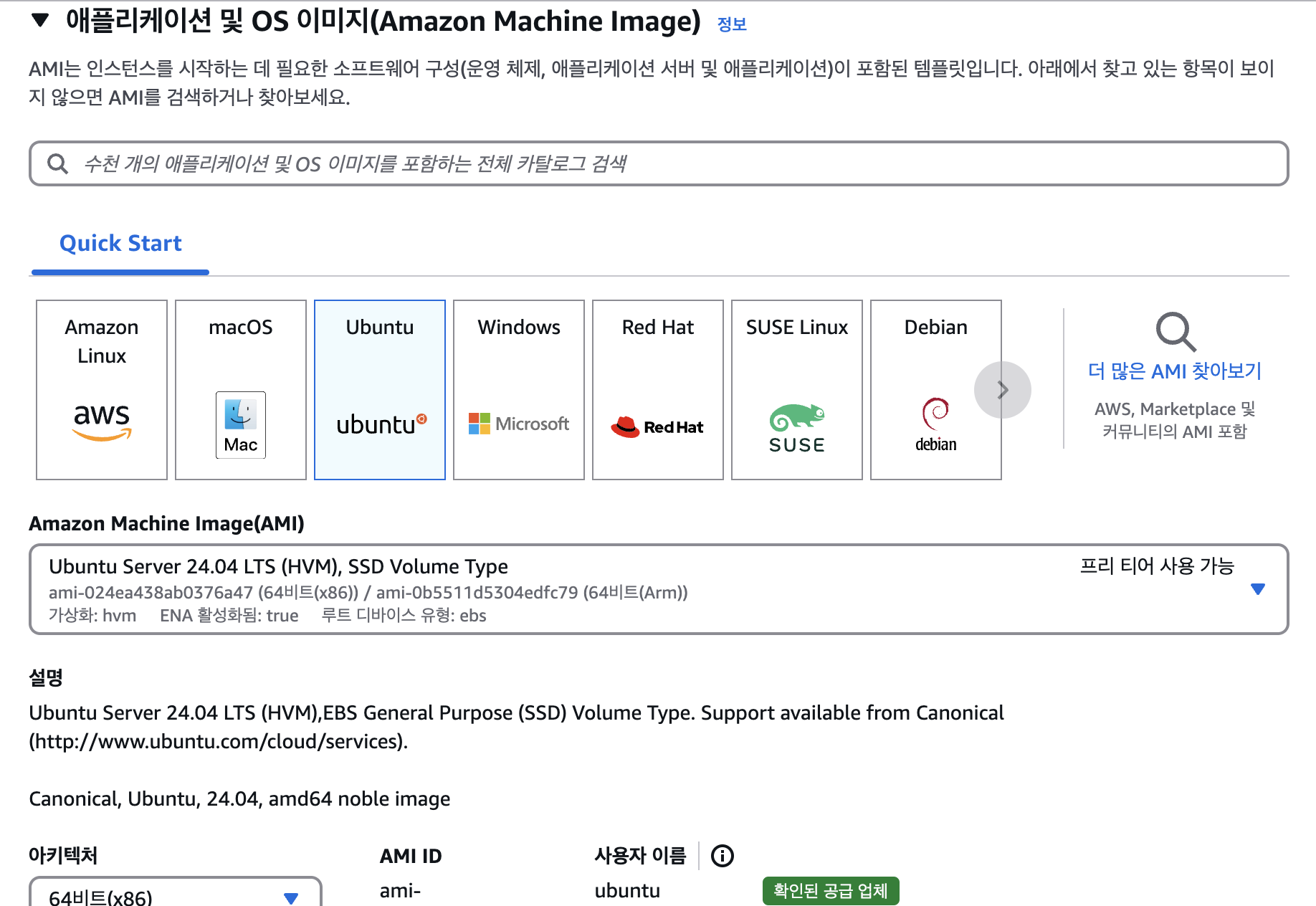
Task: Open the 정보 info link
Action: coord(732,24)
